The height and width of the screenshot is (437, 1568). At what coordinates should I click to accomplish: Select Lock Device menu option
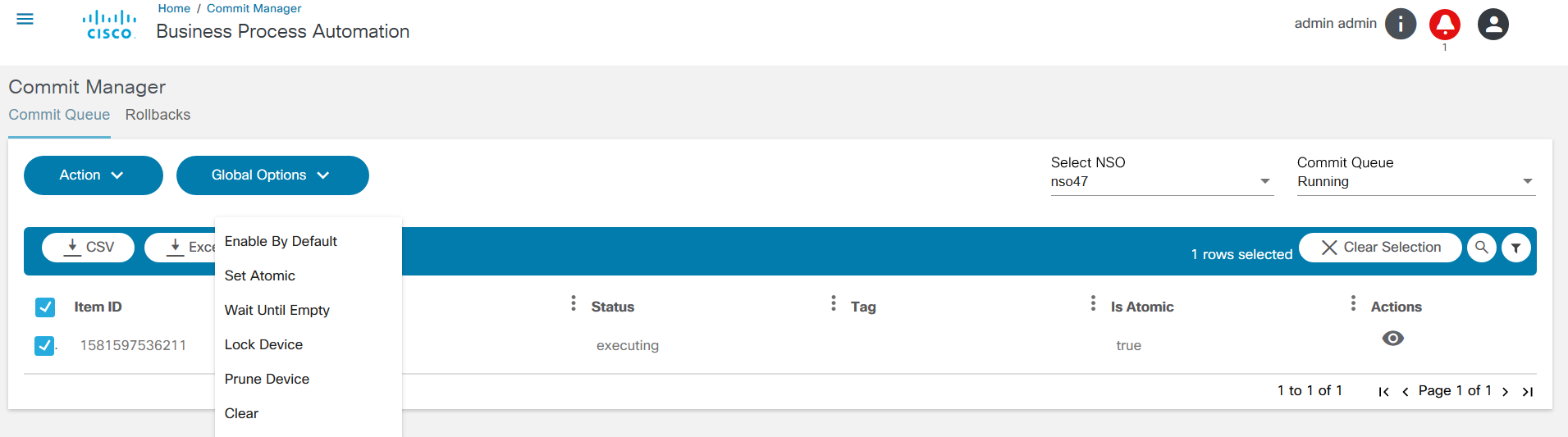pos(263,344)
